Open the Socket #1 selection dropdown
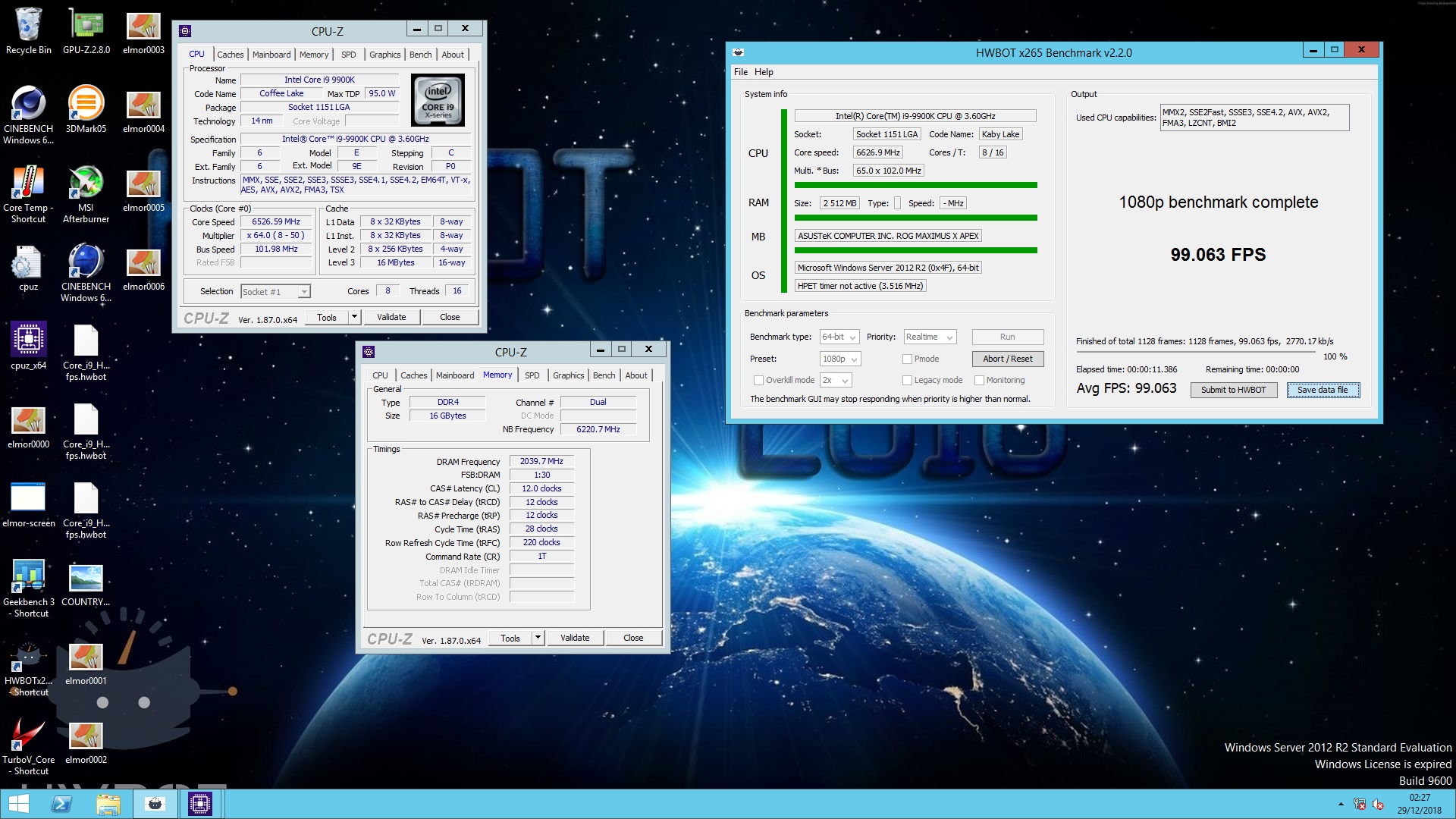 tap(275, 291)
